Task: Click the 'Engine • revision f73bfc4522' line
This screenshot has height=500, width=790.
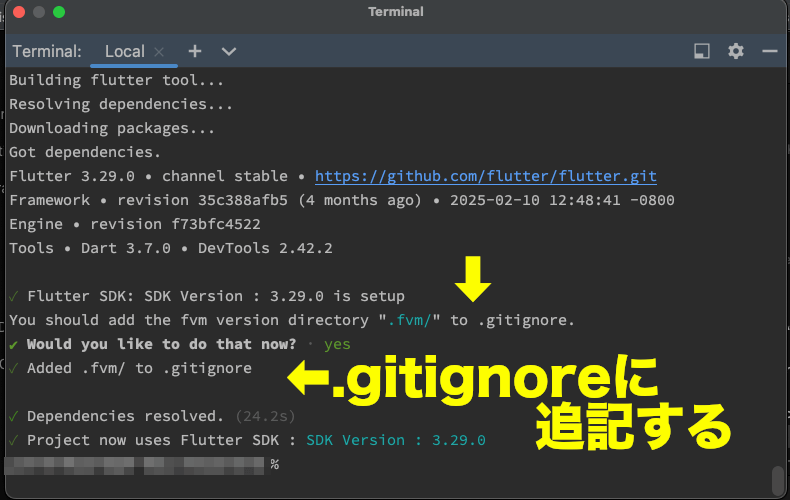Action: point(135,224)
